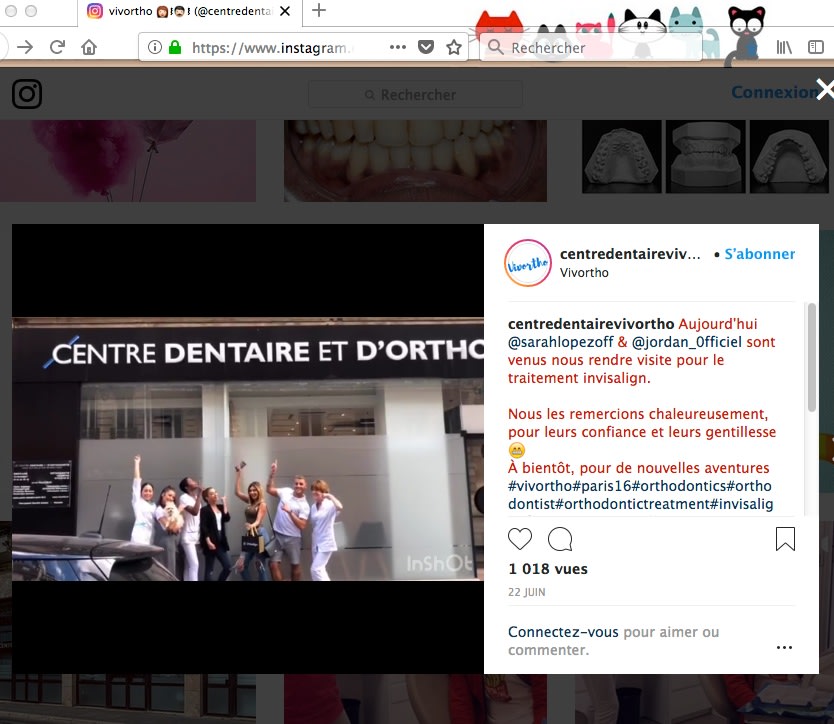
Task: Open the three-dot more options menu
Action: 784,647
